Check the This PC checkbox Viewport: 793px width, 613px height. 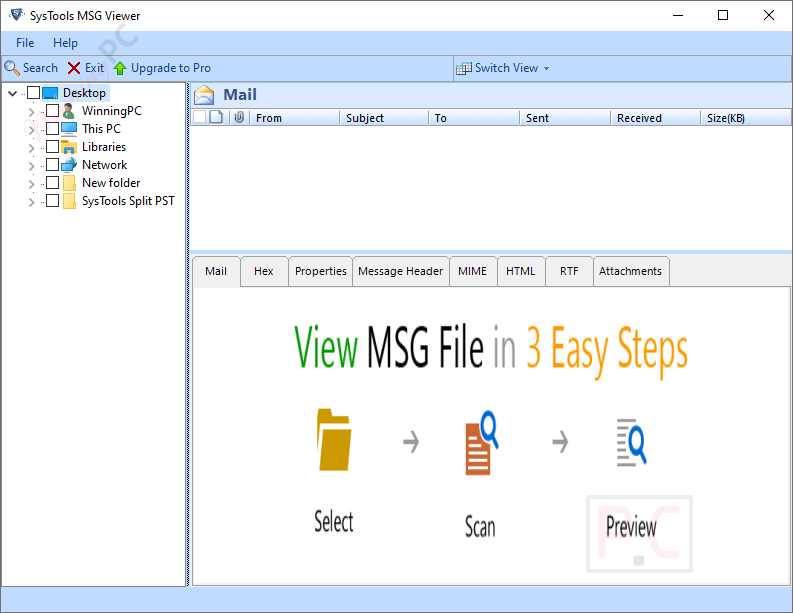(x=53, y=129)
